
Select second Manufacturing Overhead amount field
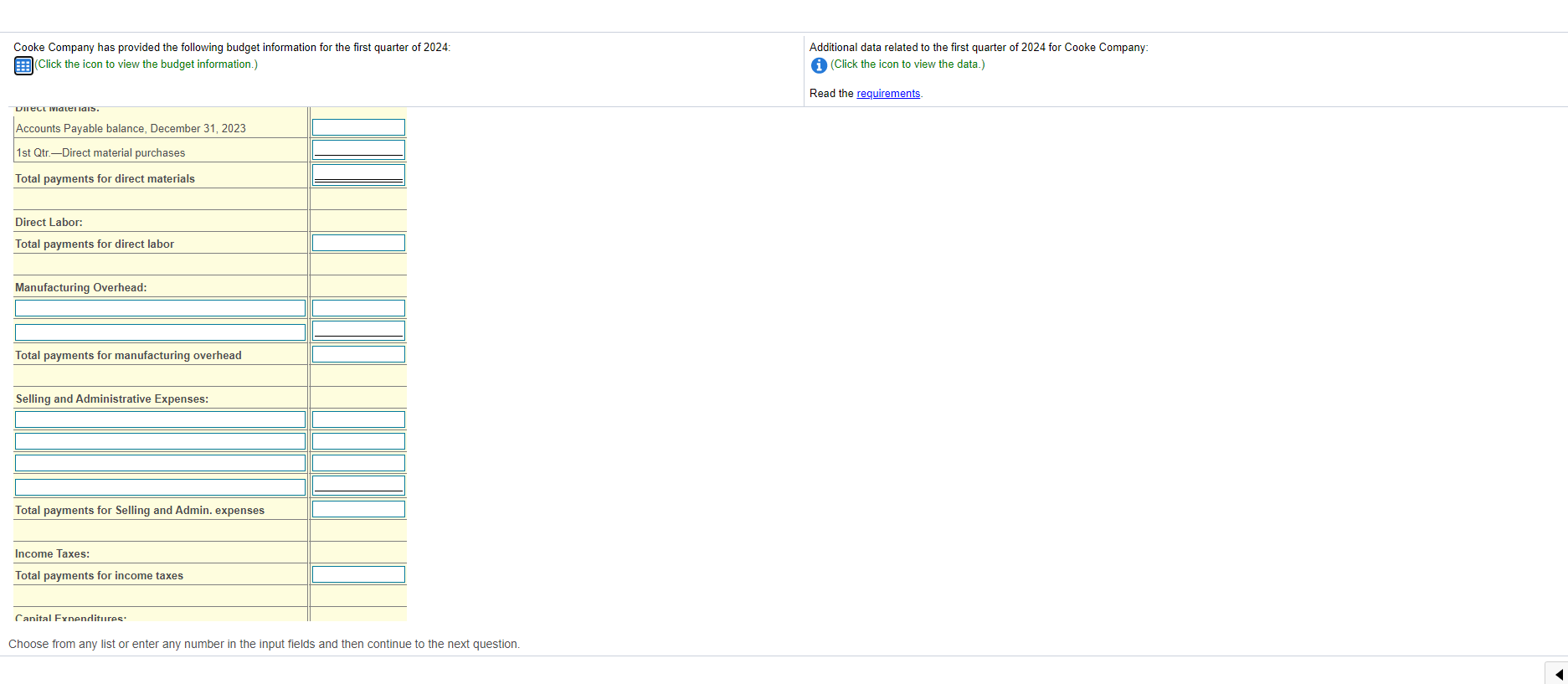(358, 331)
